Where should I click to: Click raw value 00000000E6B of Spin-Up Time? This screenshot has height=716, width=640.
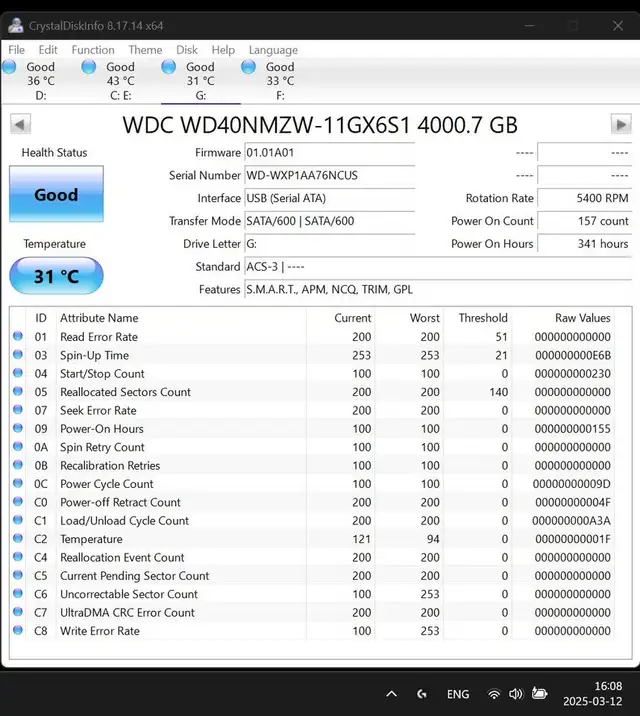[573, 356]
